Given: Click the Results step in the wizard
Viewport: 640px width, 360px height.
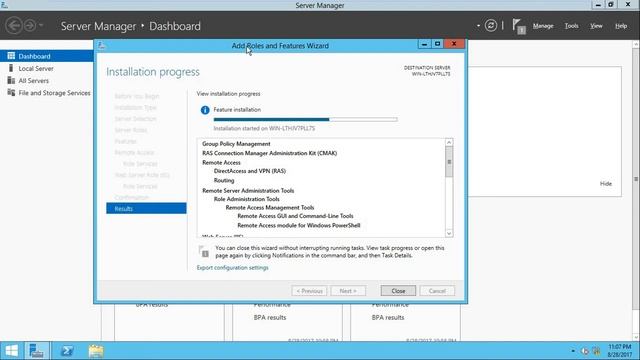Looking at the screenshot, I should point(146,209).
